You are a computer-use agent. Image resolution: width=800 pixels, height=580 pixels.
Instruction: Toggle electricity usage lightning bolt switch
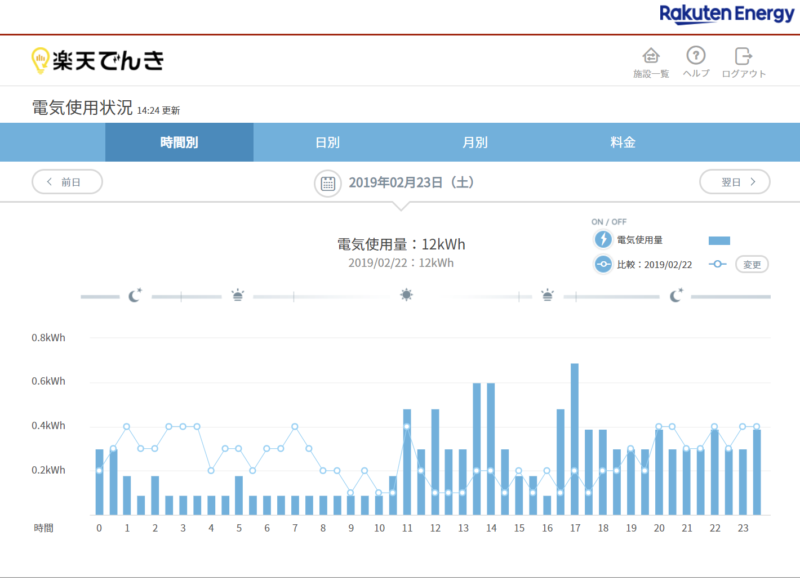click(x=603, y=240)
